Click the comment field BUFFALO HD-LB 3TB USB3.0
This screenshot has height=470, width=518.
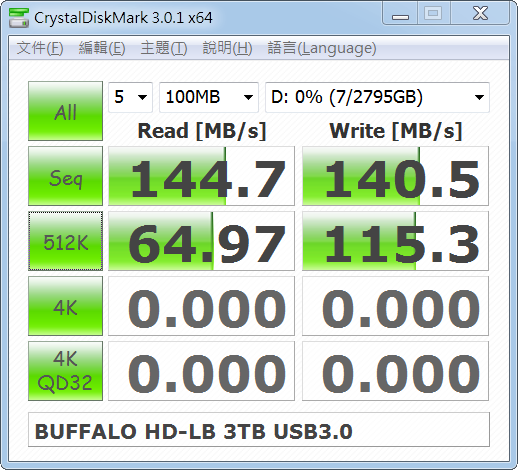[259, 430]
